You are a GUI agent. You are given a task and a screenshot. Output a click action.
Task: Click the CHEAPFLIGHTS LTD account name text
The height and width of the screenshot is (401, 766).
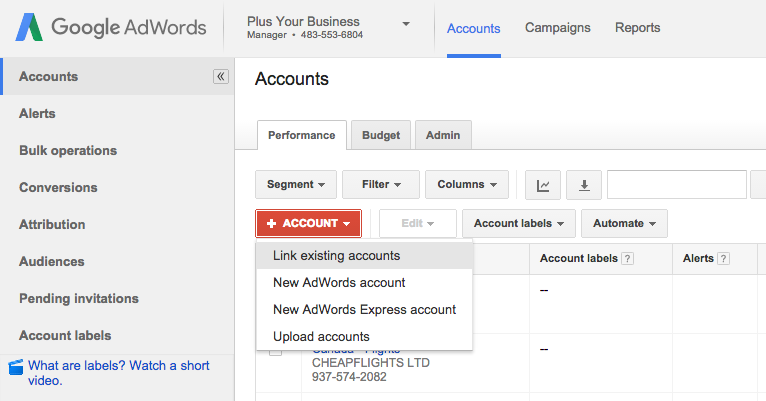371,363
